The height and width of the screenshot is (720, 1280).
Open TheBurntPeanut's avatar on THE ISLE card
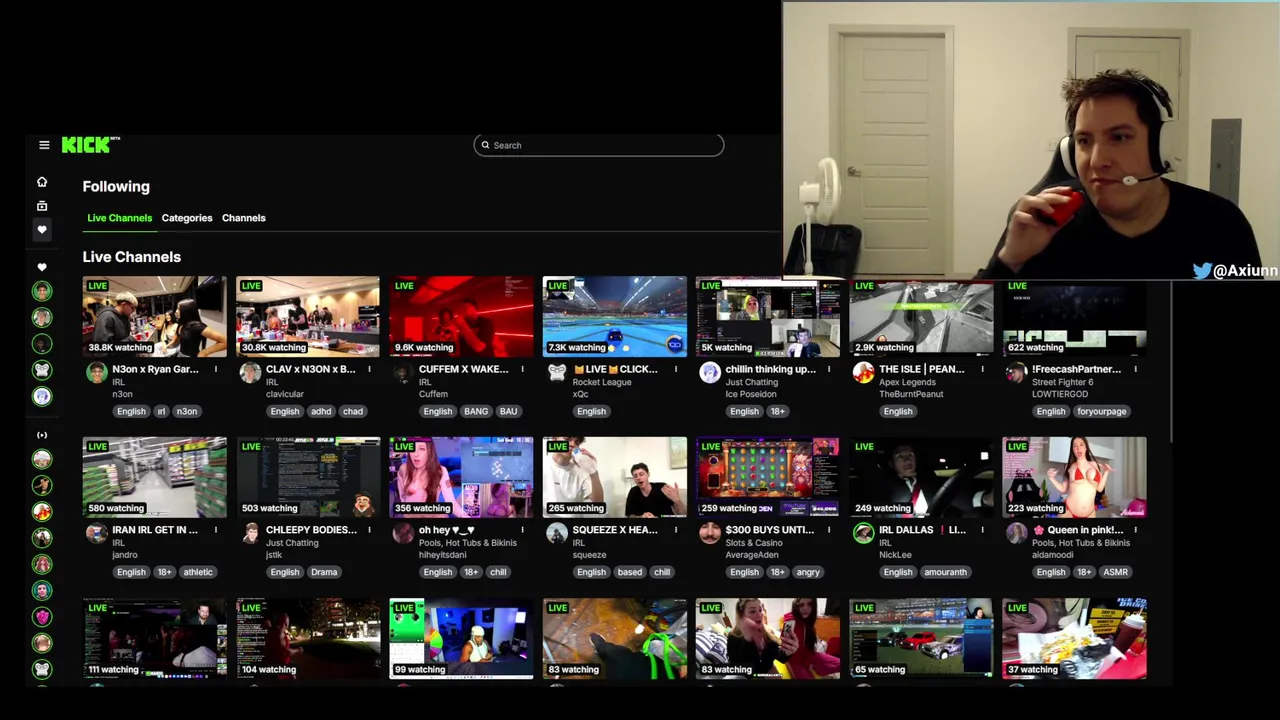(x=863, y=373)
